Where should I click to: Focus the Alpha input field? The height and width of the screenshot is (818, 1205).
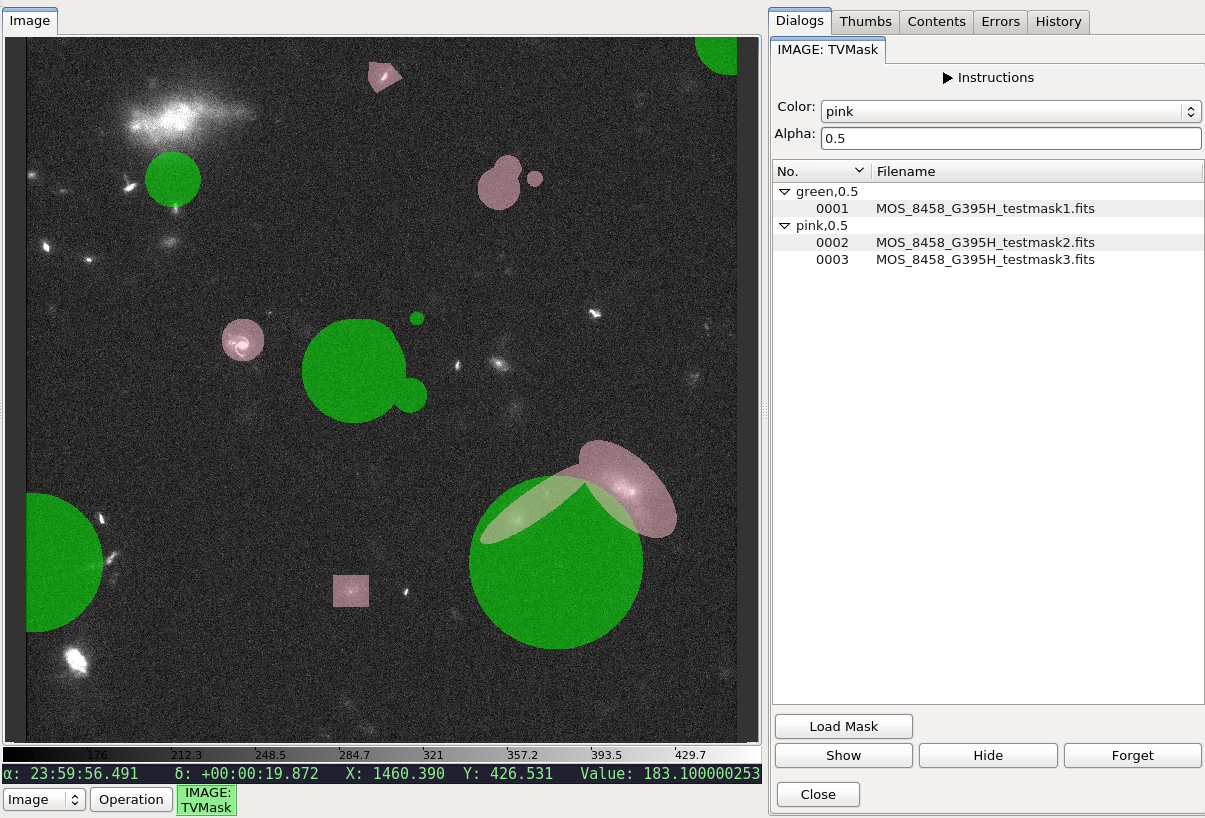pyautogui.click(x=1011, y=139)
